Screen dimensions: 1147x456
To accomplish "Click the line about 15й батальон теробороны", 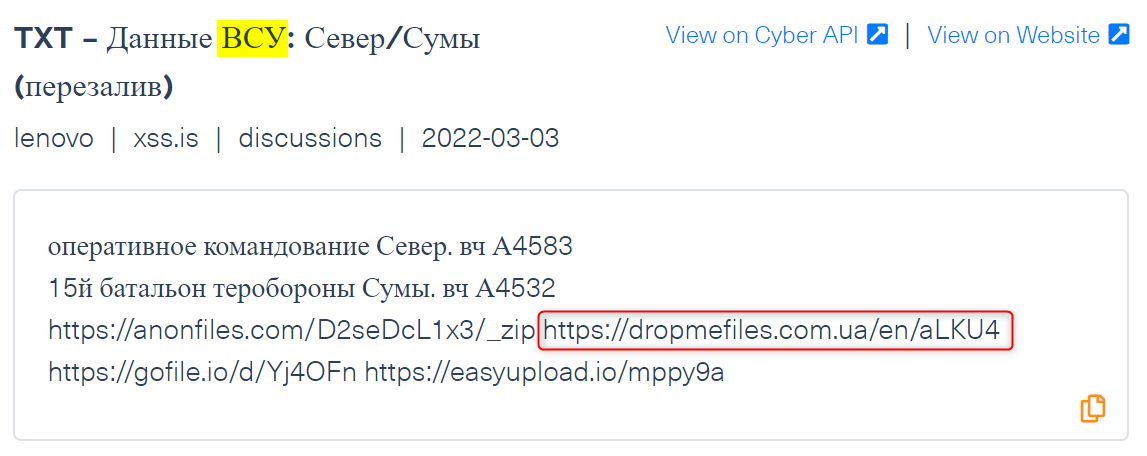I will pos(302,289).
